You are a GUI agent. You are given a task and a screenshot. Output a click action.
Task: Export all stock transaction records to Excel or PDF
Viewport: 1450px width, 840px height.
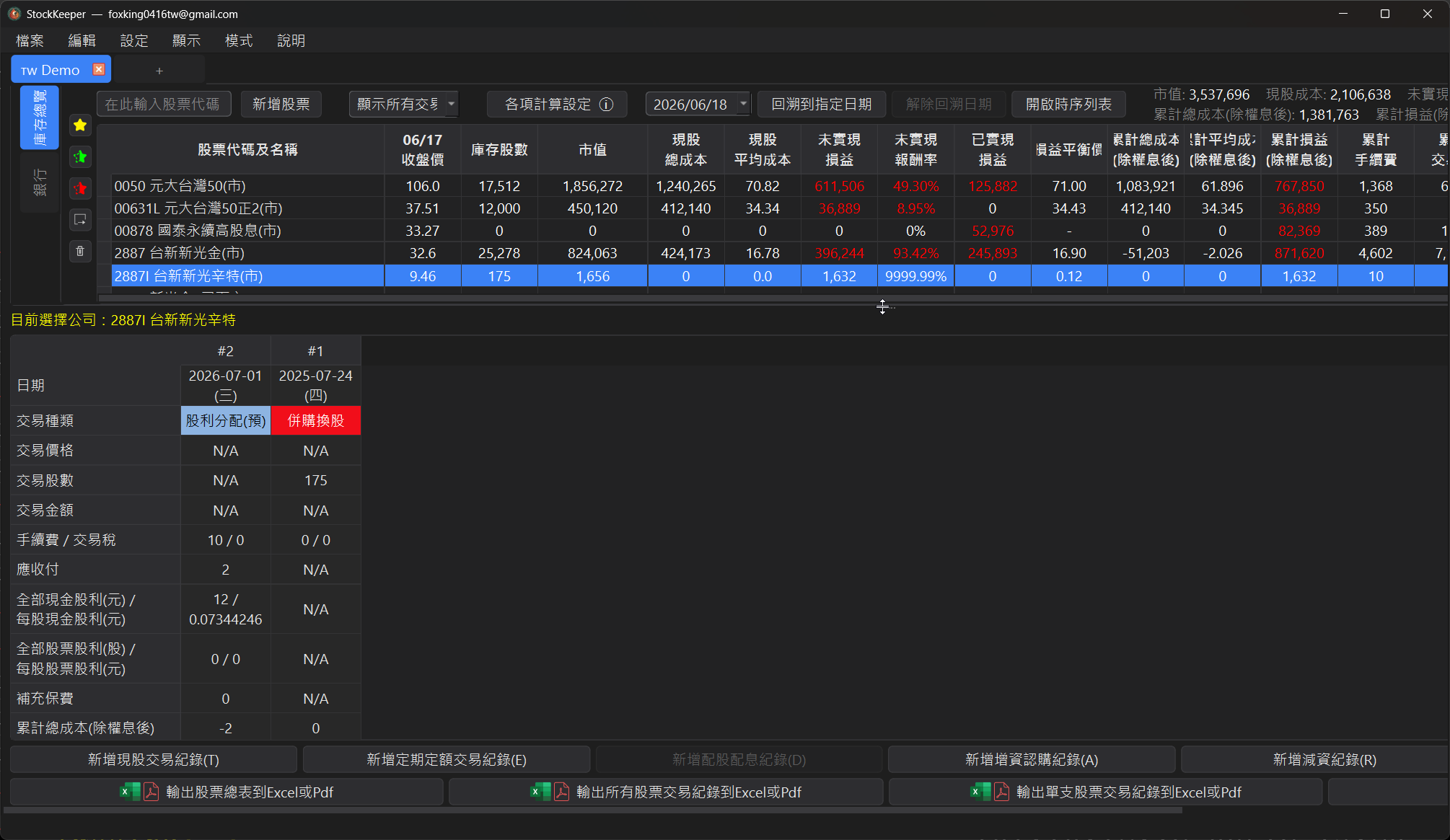click(666, 792)
